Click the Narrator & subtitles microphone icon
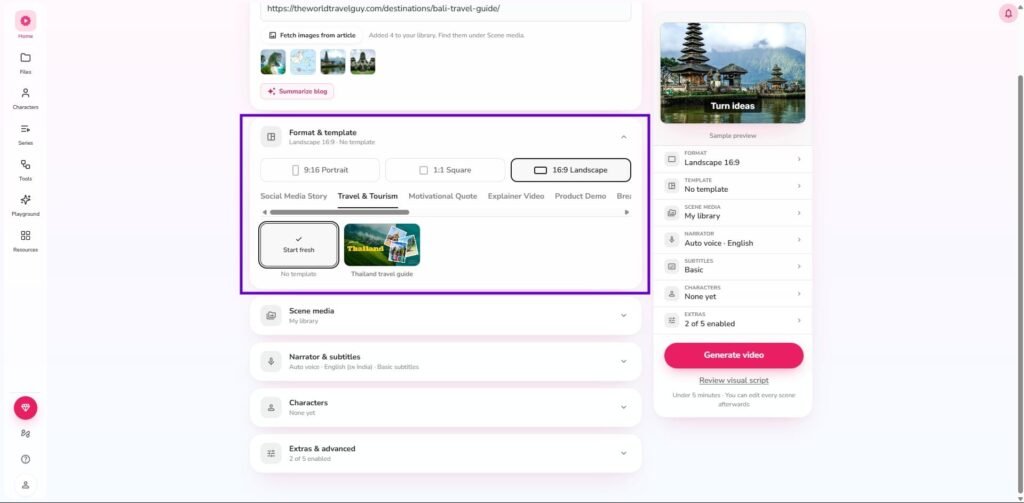 coord(271,361)
